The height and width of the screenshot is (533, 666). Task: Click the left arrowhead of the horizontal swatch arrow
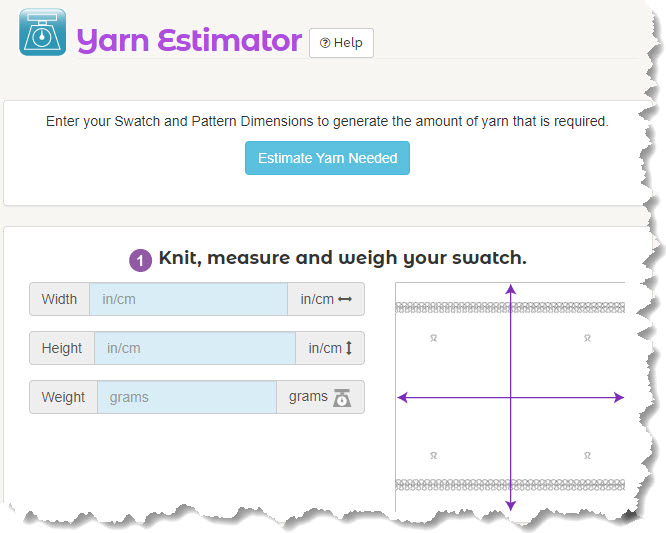[x=402, y=398]
